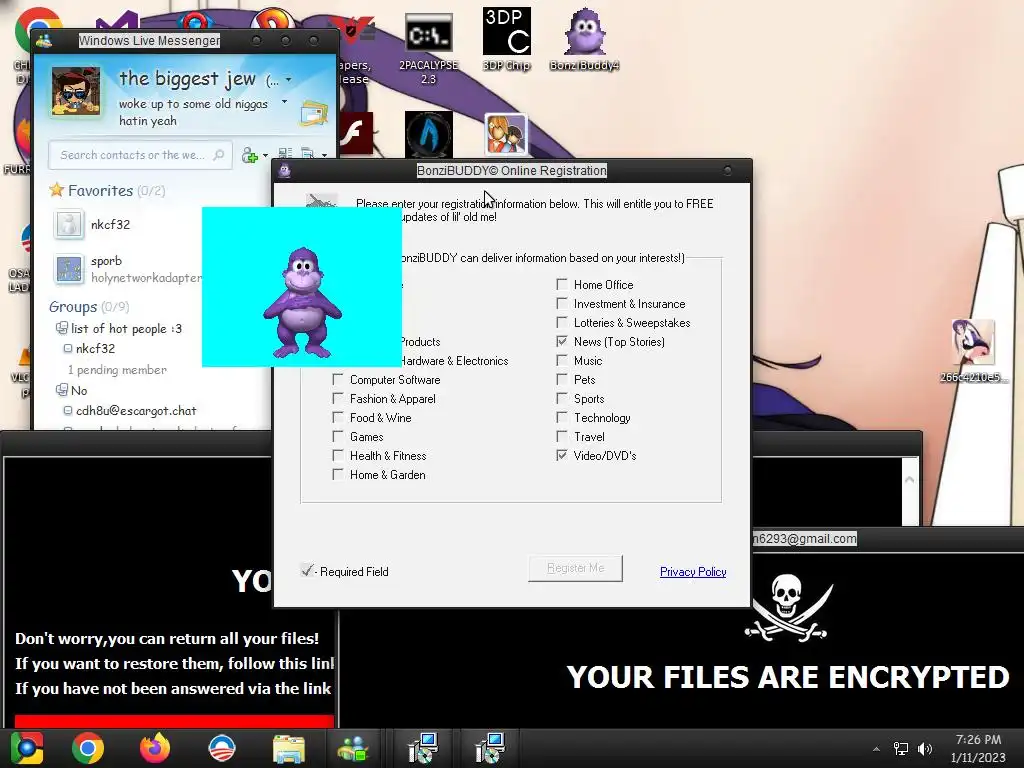Open the Messenger show menu icon
The image size is (1024, 768).
click(308, 154)
